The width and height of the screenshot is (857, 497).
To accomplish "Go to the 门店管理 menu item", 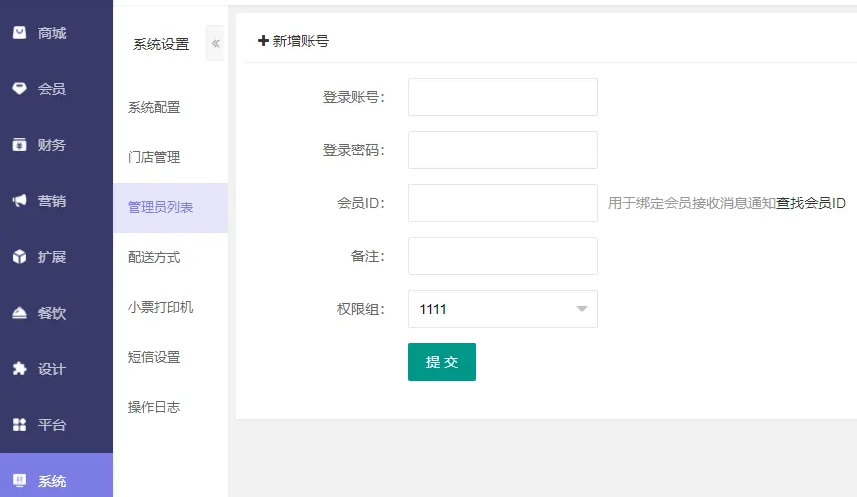I will (154, 157).
